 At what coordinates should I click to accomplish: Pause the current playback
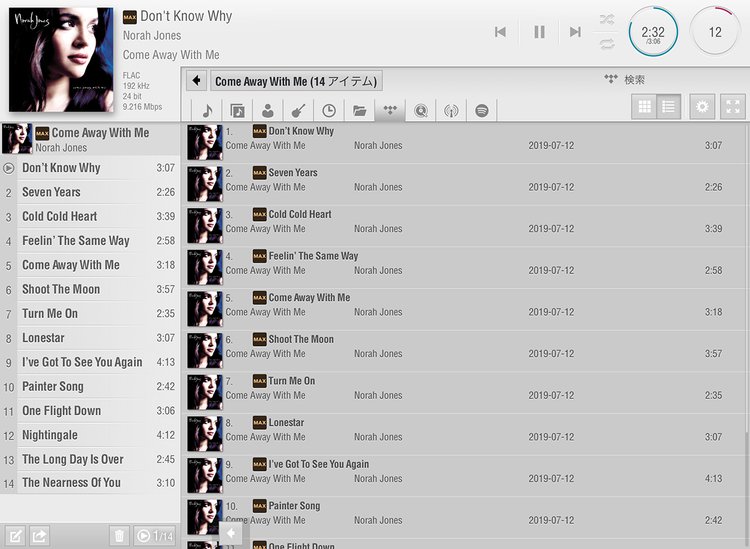coord(539,32)
